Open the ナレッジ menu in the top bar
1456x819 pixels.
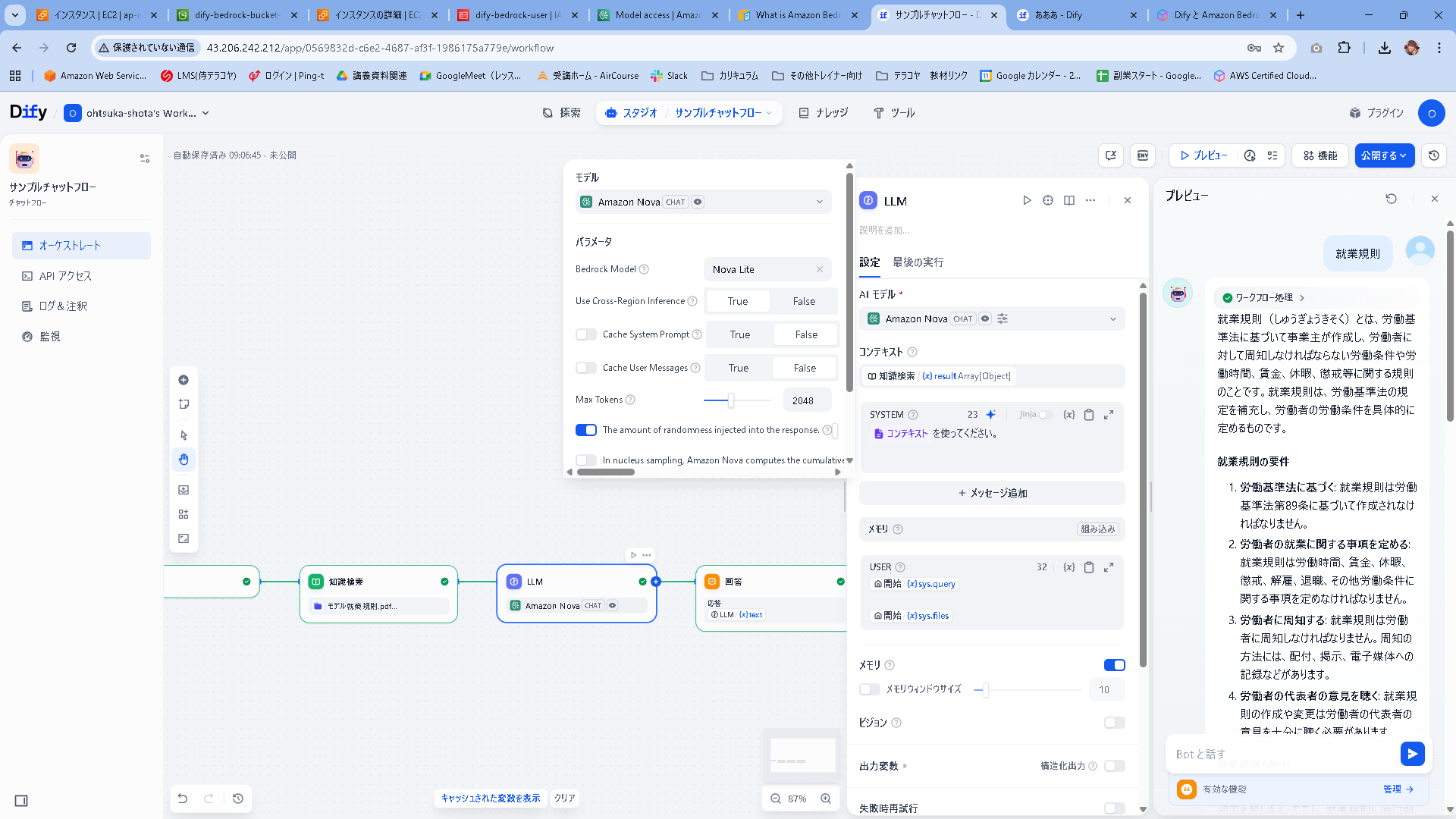pyautogui.click(x=824, y=112)
